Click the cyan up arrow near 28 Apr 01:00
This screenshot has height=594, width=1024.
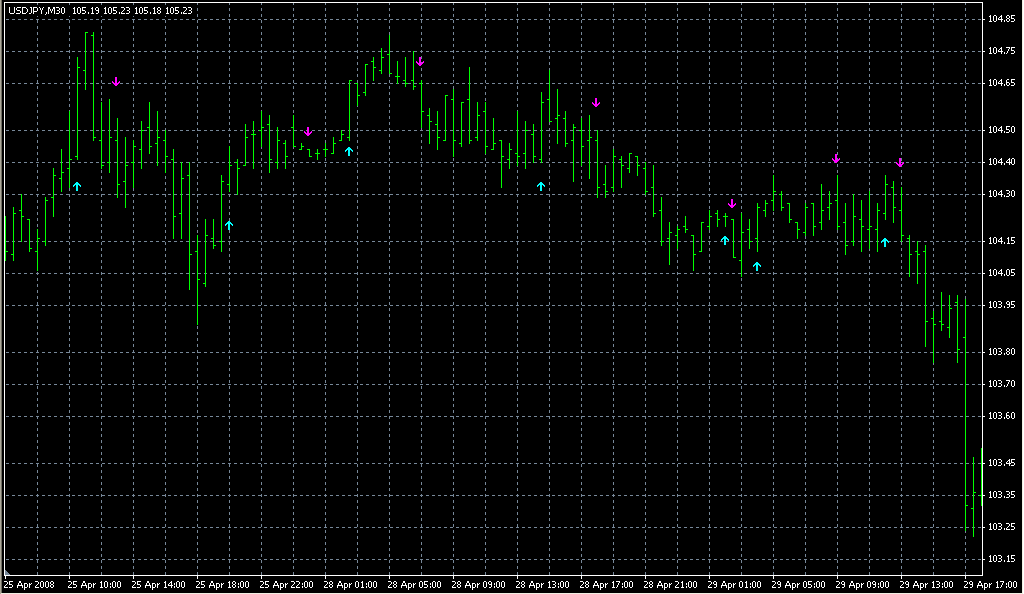[x=349, y=151]
